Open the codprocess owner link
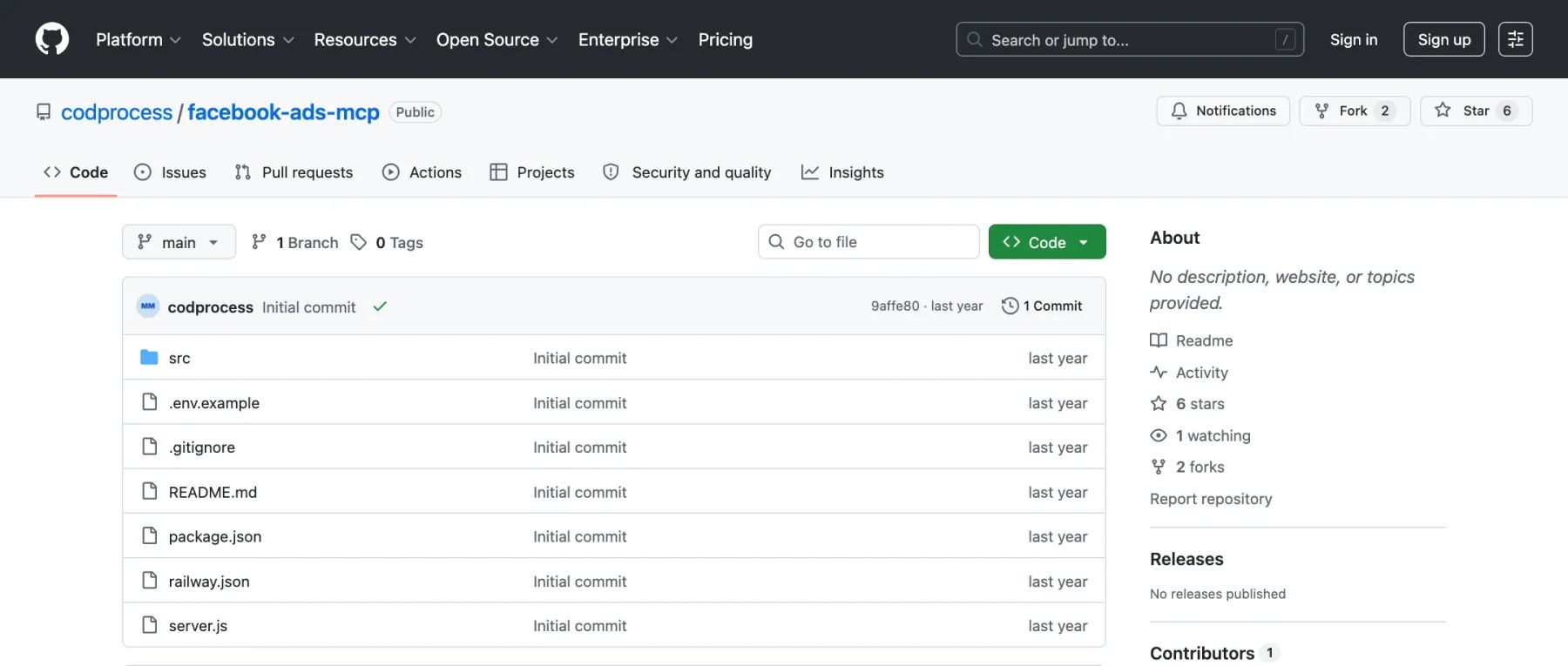This screenshot has width=1568, height=666. (x=117, y=112)
